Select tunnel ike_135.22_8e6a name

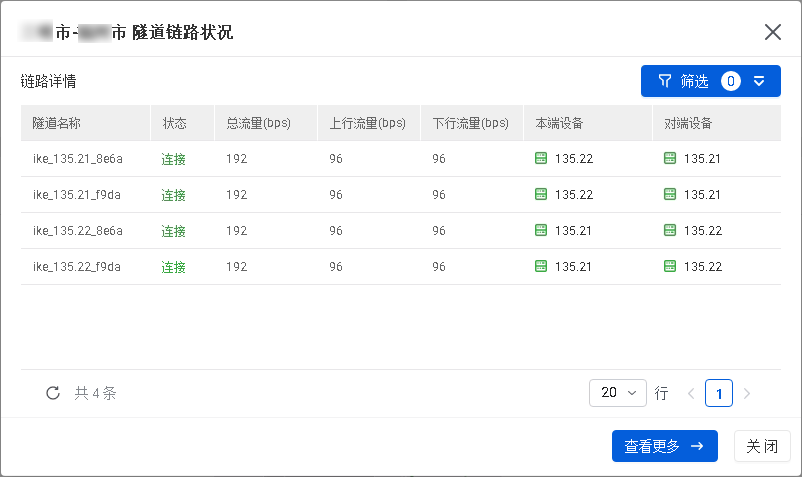pyautogui.click(x=78, y=231)
